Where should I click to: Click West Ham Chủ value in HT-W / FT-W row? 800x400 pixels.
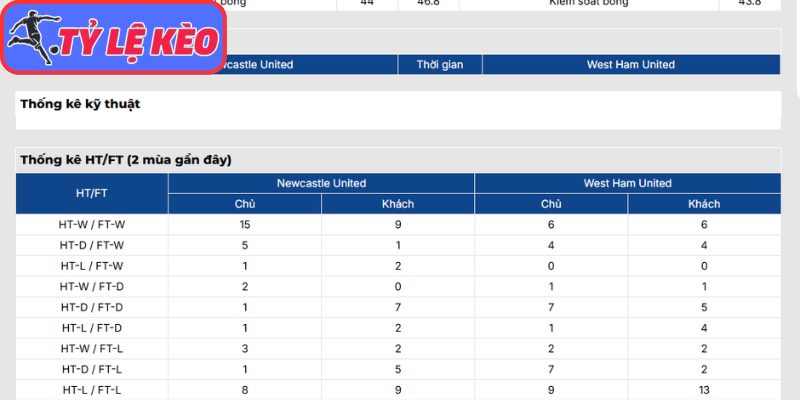[551, 224]
